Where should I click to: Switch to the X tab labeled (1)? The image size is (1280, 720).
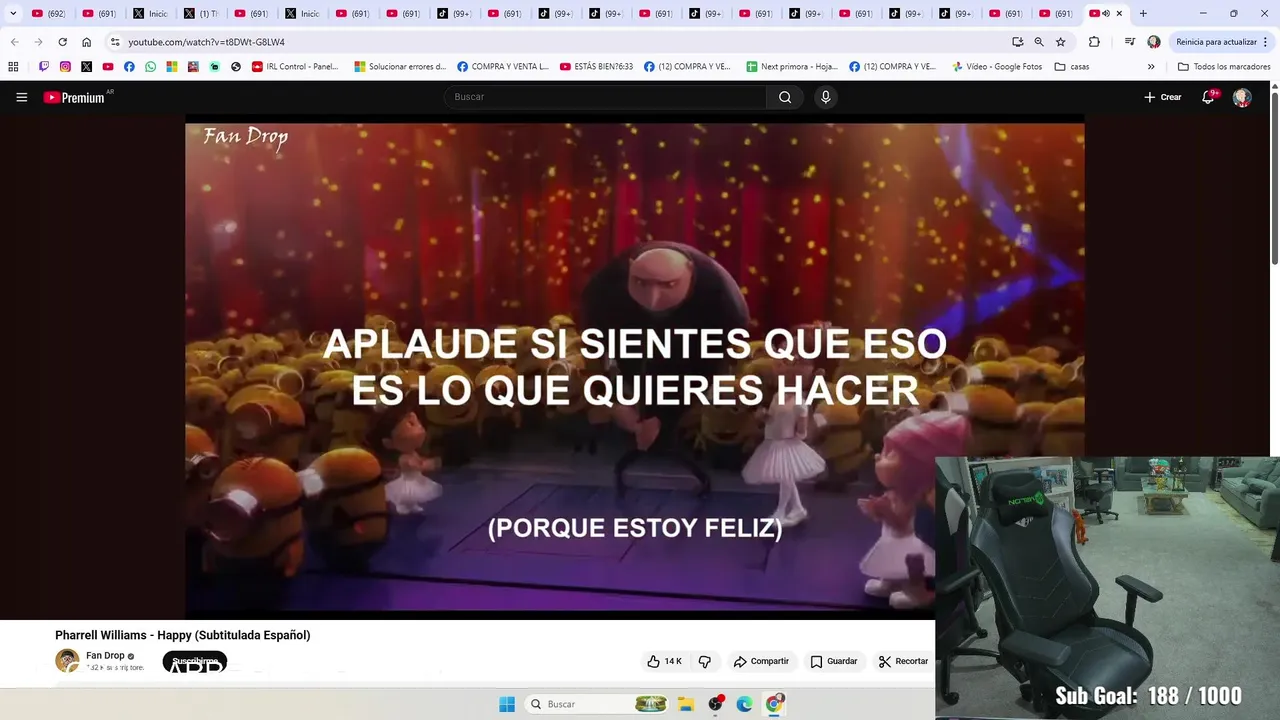pyautogui.click(x=201, y=14)
